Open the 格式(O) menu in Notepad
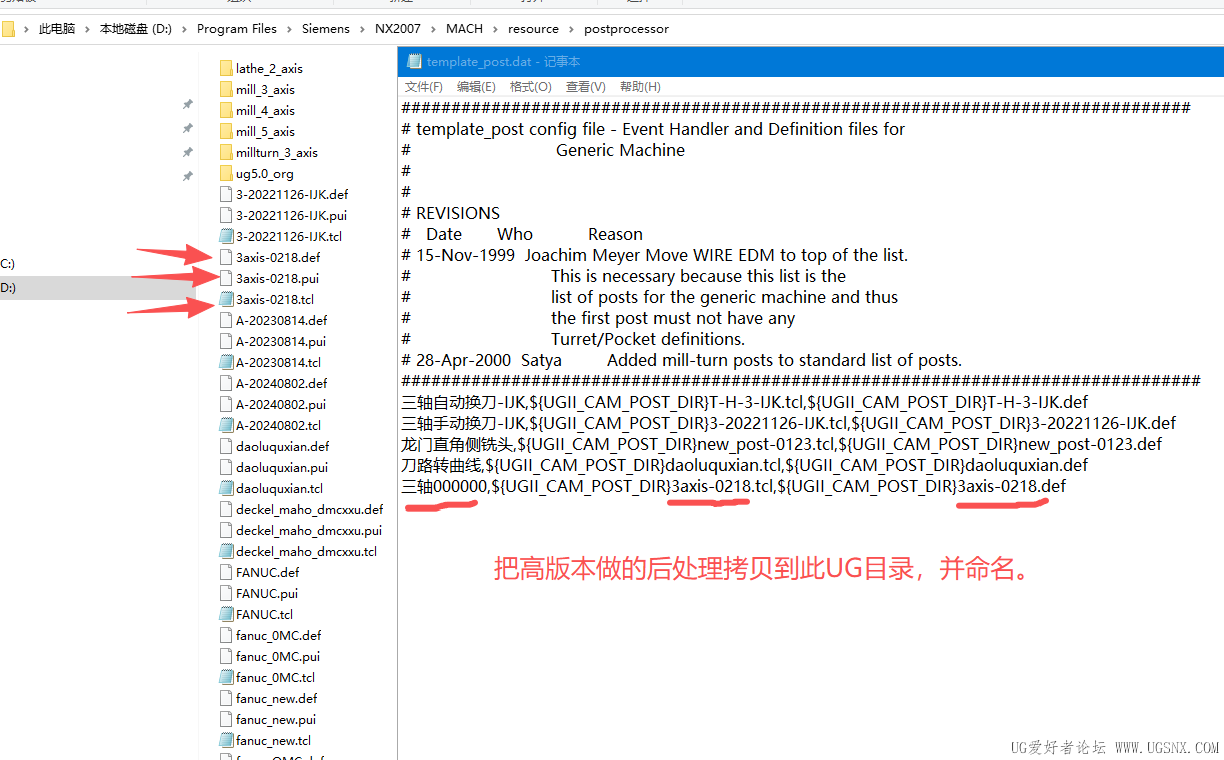The height and width of the screenshot is (760, 1224). [530, 87]
